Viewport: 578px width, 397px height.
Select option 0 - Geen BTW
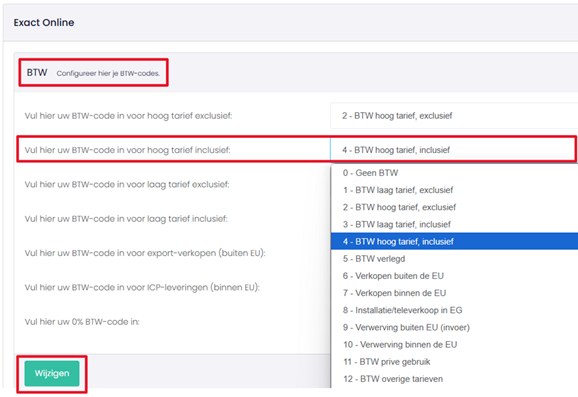(x=455, y=173)
